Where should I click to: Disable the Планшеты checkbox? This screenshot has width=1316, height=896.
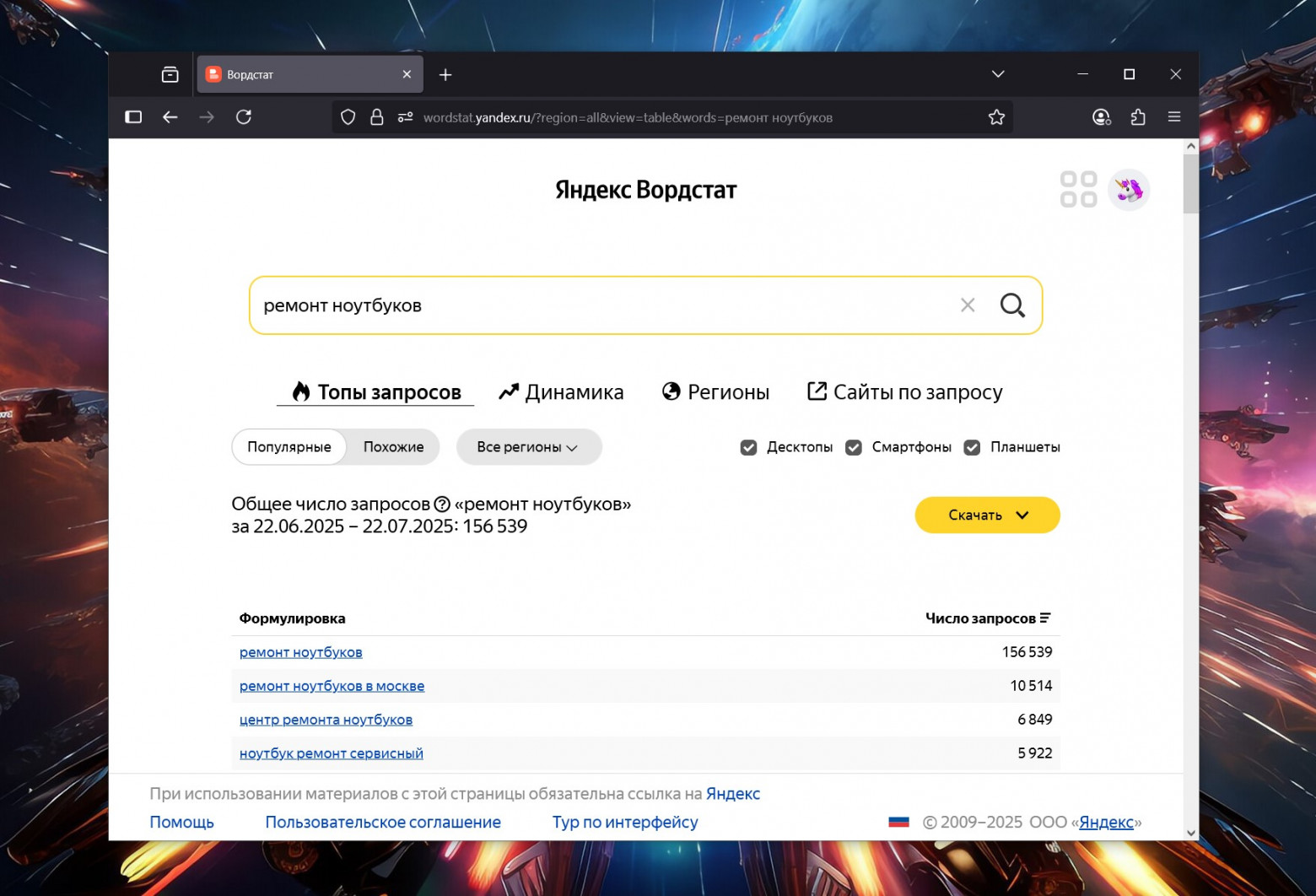972,447
